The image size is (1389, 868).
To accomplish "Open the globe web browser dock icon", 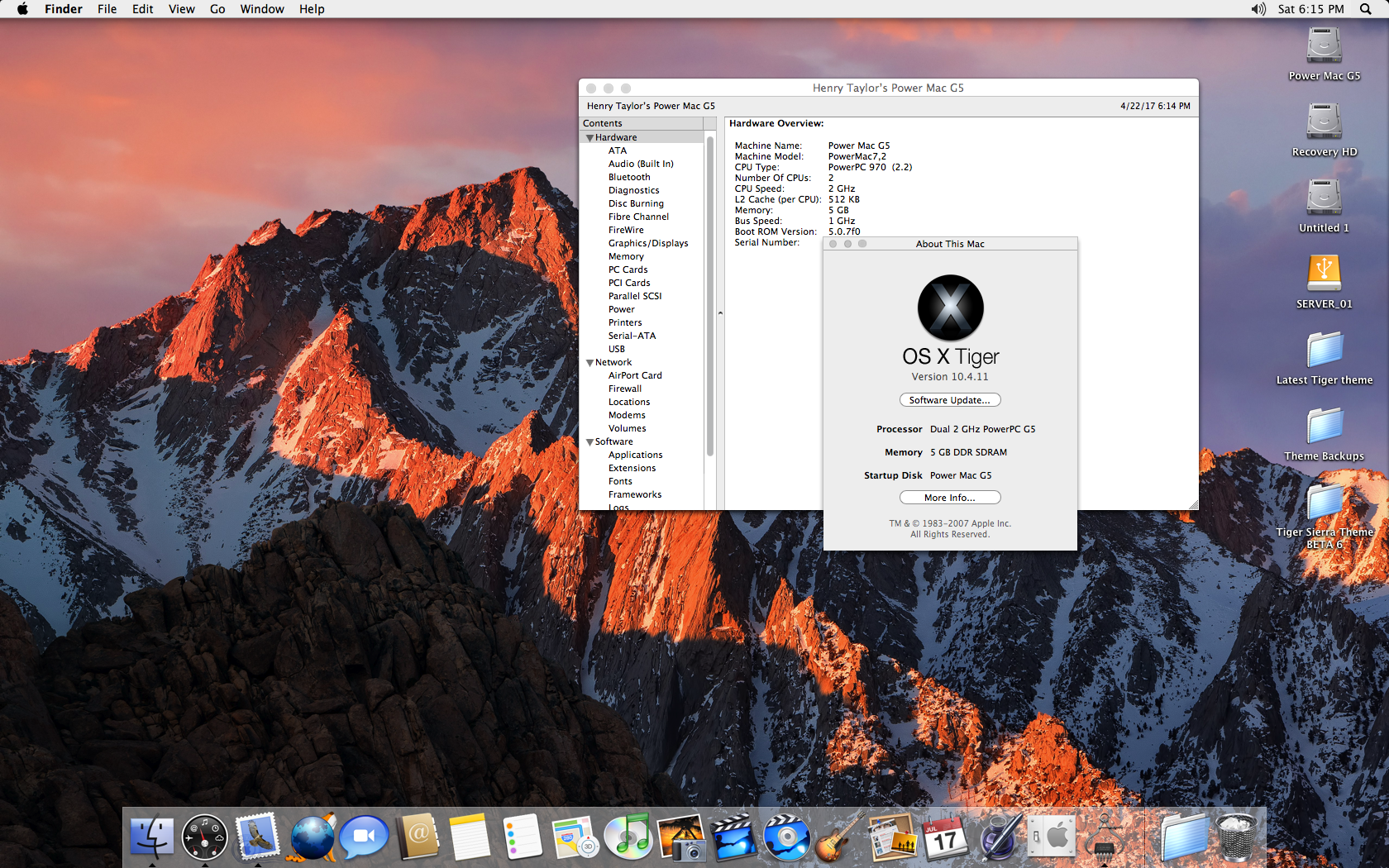I will [312, 837].
